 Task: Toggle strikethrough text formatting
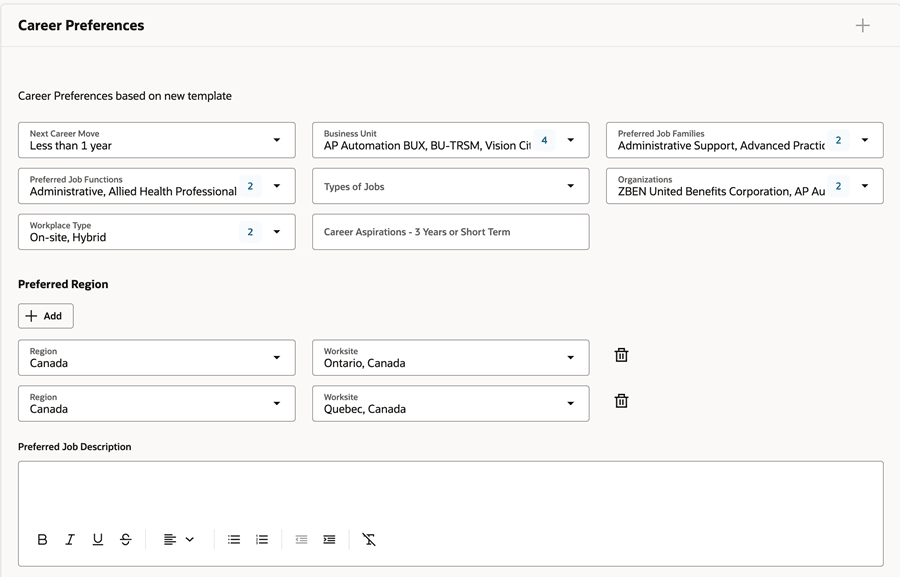tap(126, 540)
